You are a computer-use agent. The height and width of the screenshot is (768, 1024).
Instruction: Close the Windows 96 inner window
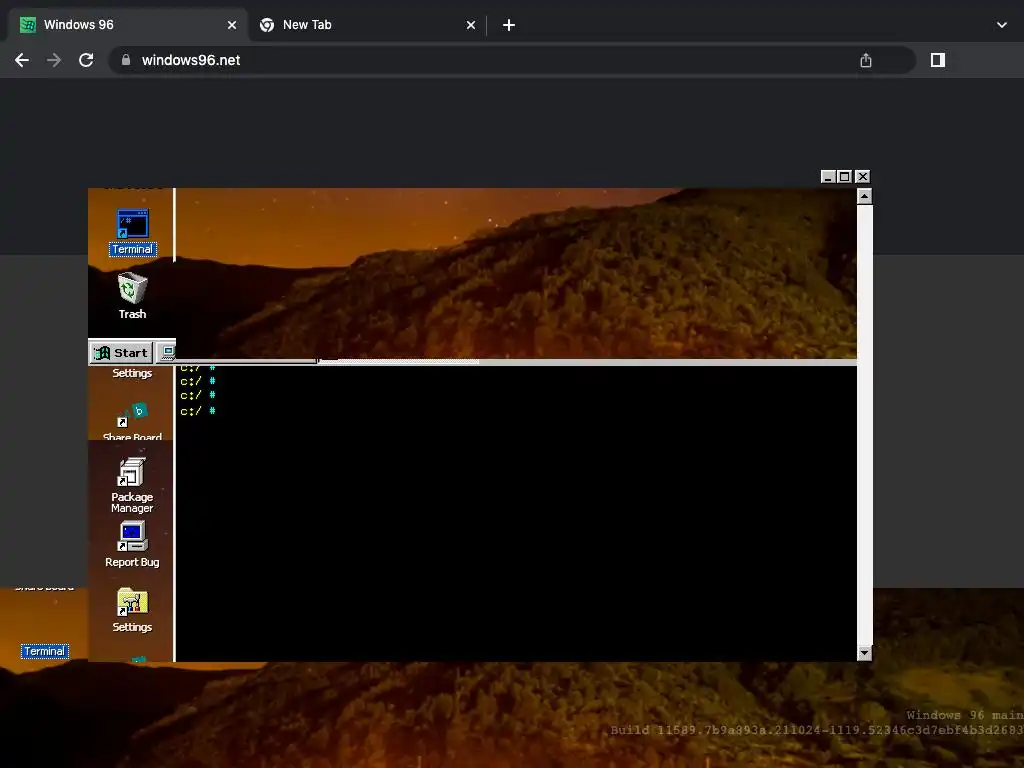click(863, 177)
